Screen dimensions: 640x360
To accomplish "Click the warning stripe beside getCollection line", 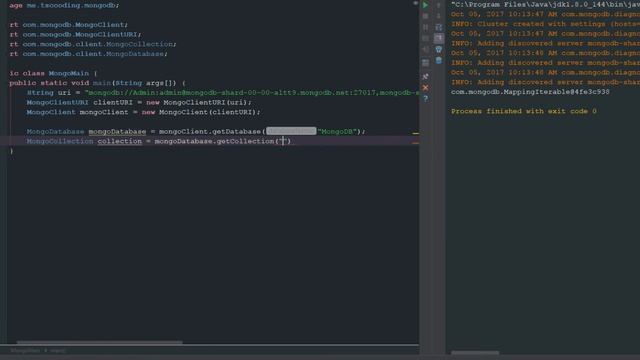I will [x=416, y=143].
